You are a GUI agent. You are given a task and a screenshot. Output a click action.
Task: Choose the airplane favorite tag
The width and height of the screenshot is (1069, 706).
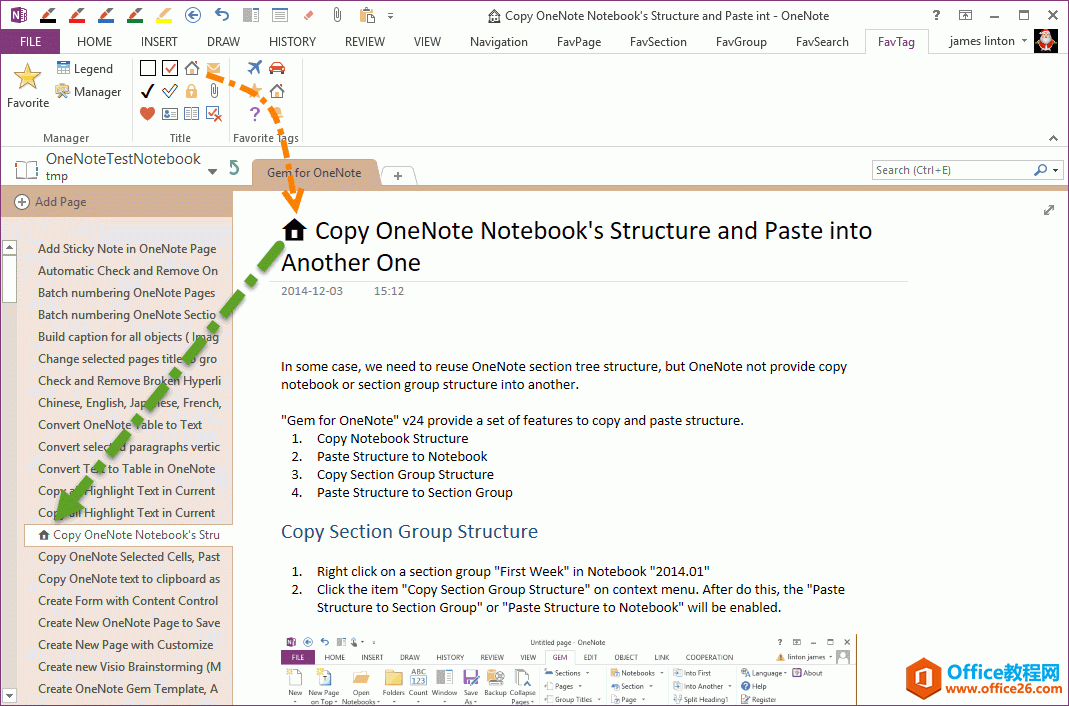(x=254, y=68)
